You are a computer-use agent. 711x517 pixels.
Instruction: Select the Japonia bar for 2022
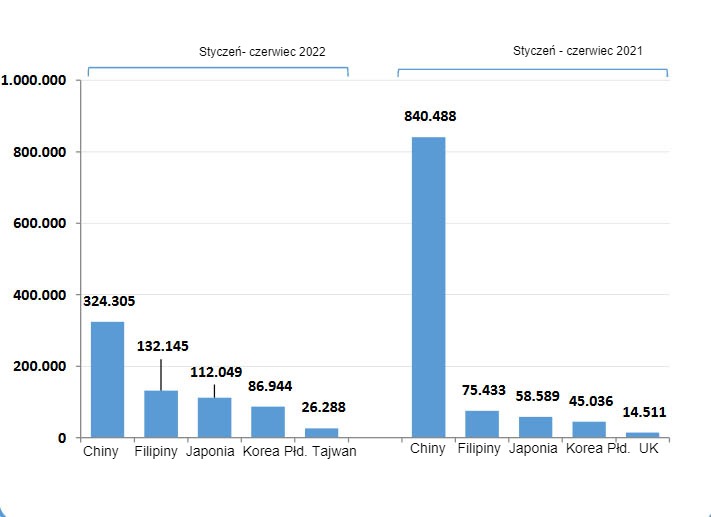(214, 417)
